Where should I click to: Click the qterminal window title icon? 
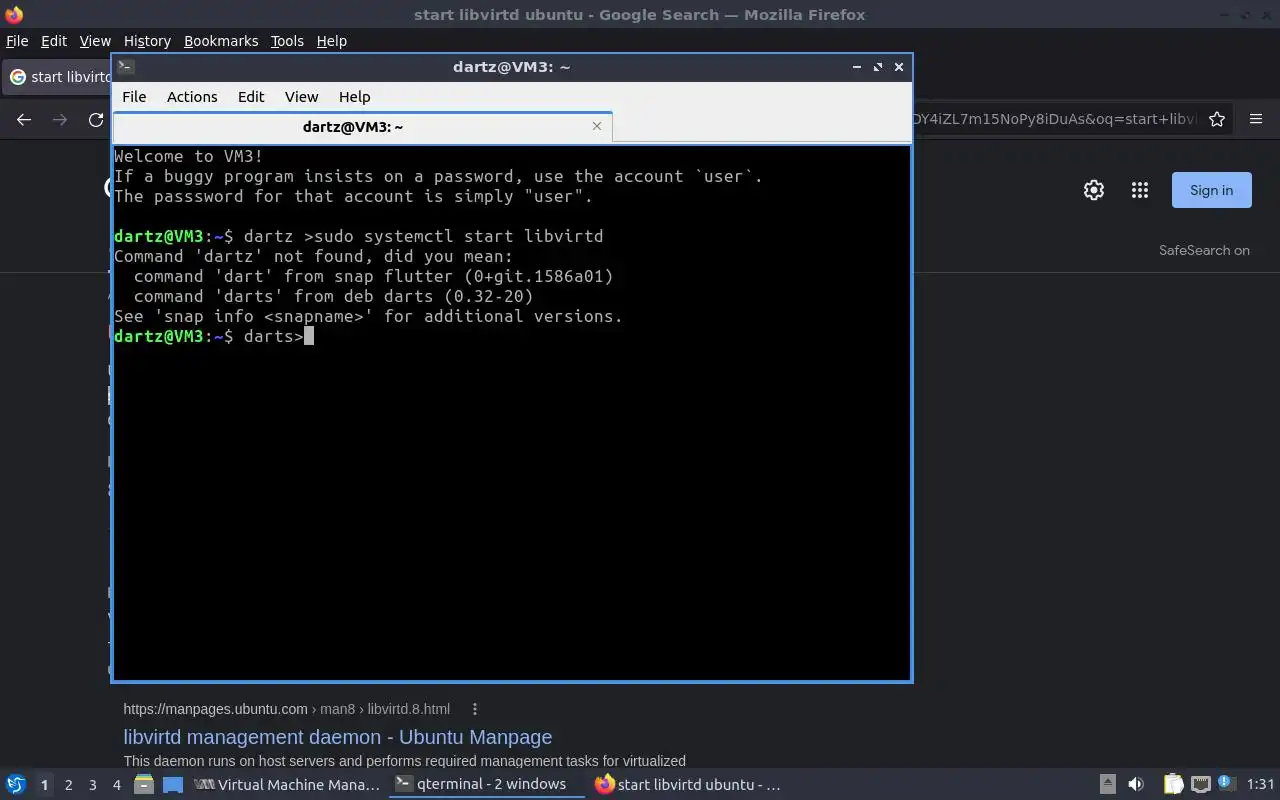[x=125, y=67]
